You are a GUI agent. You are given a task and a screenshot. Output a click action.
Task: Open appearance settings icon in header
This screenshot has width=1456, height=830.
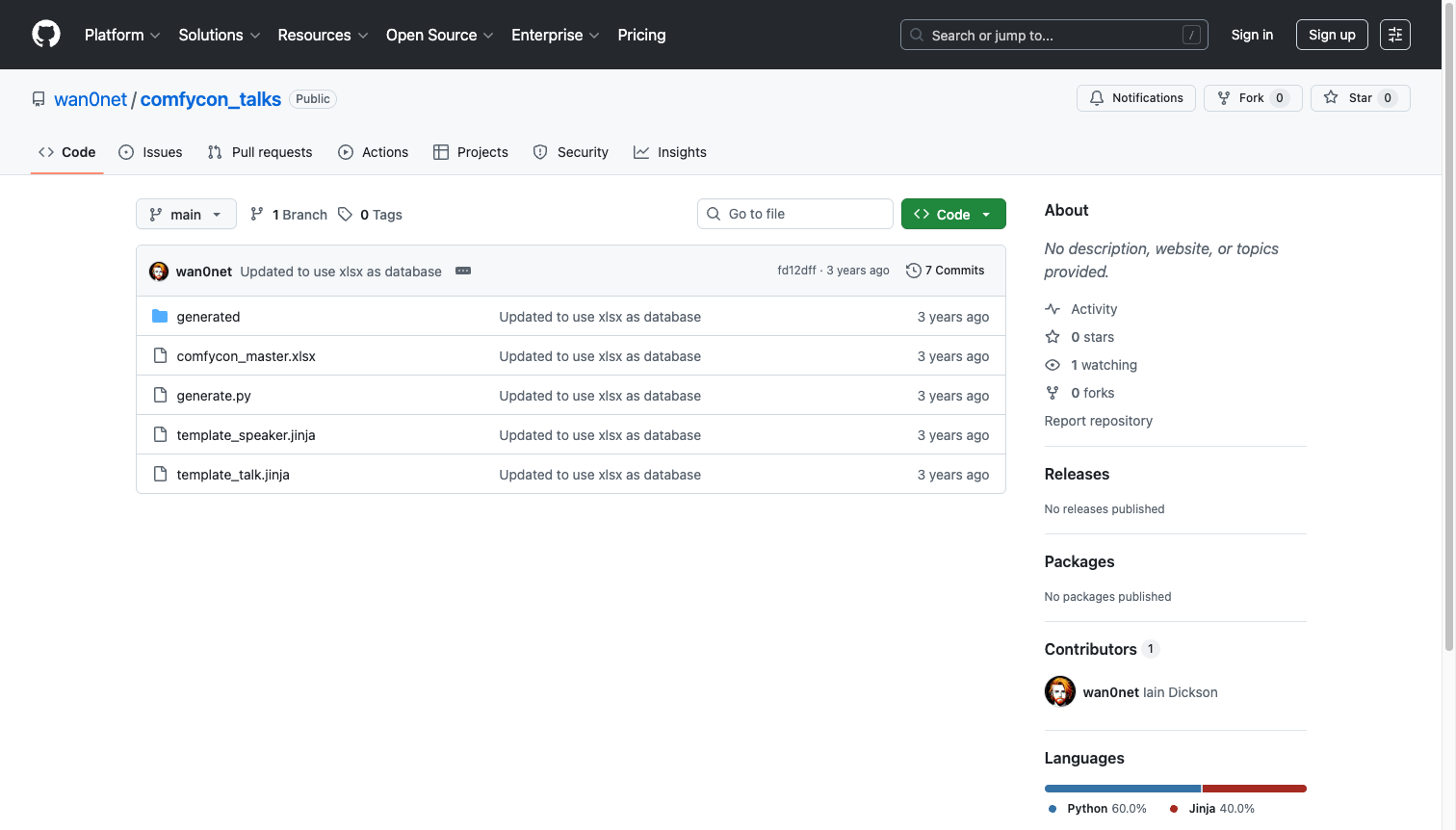(x=1394, y=35)
